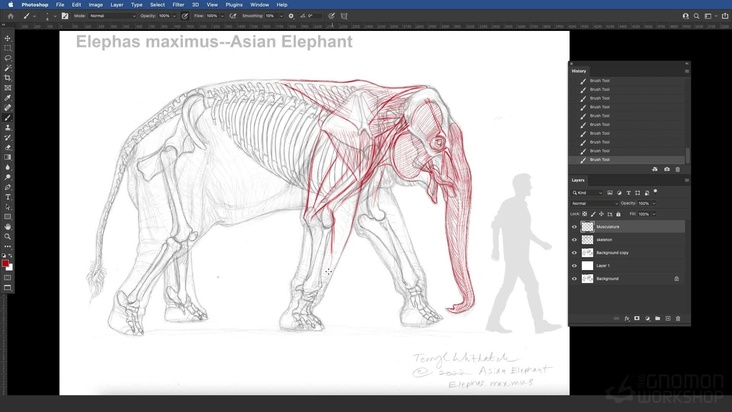Viewport: 732px width, 412px height.
Task: Open the brush Mode dropdown
Action: (x=113, y=16)
